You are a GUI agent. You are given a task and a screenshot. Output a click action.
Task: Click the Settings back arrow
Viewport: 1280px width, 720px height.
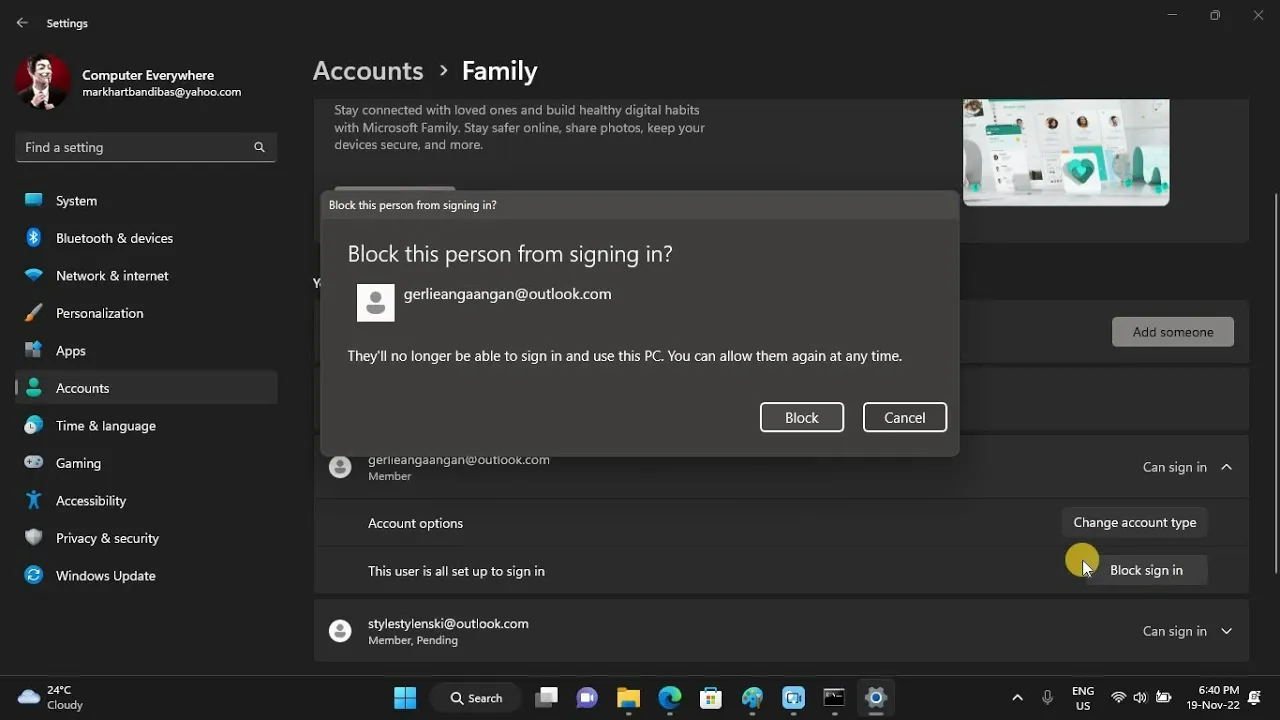coord(22,22)
